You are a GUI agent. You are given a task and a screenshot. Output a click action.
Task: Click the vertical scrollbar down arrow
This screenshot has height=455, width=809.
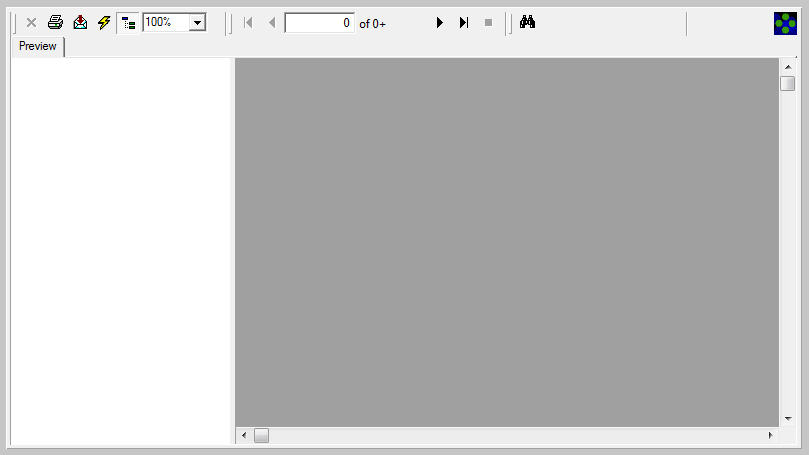coord(788,418)
